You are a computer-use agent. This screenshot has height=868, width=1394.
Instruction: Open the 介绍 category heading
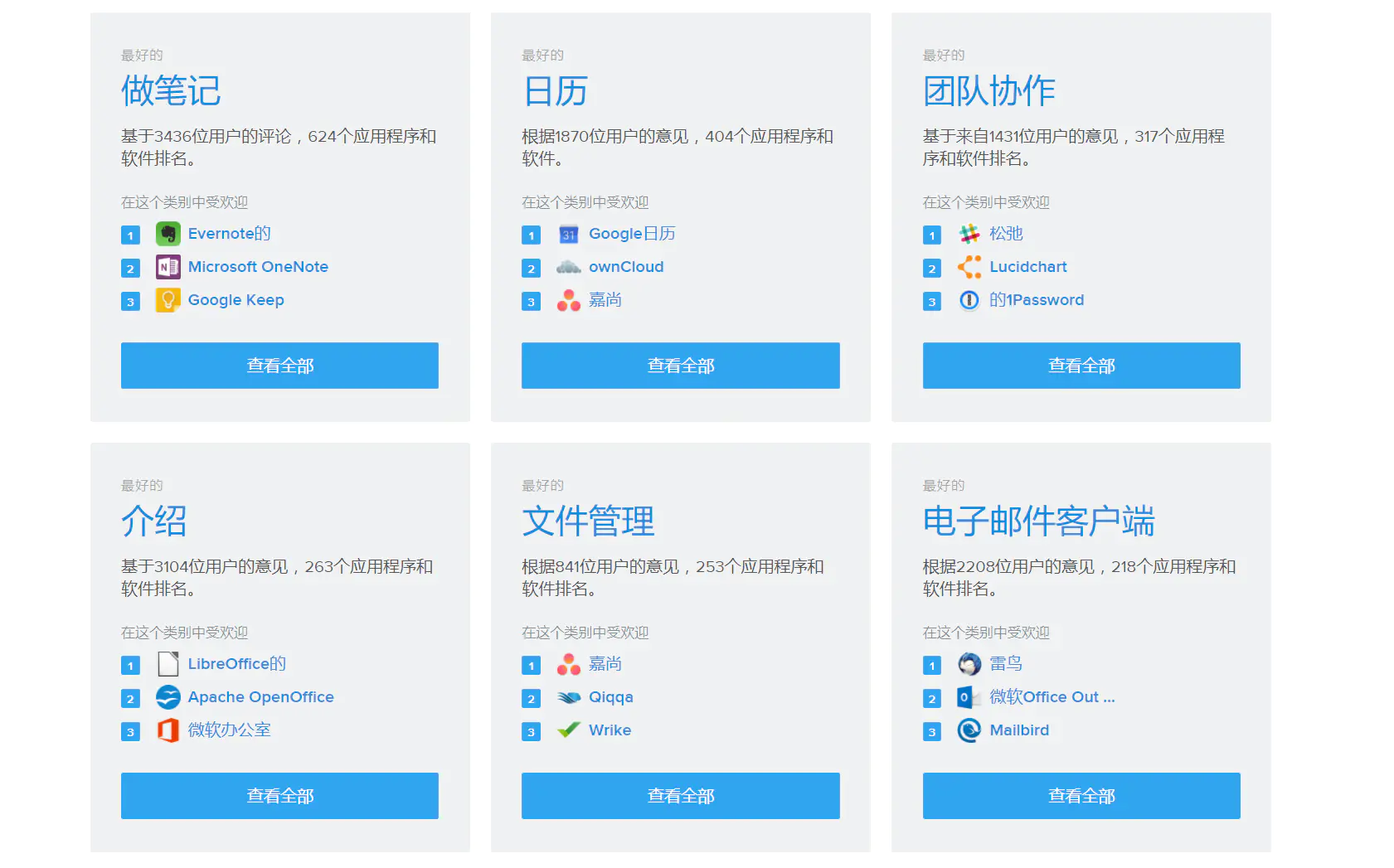coord(154,521)
